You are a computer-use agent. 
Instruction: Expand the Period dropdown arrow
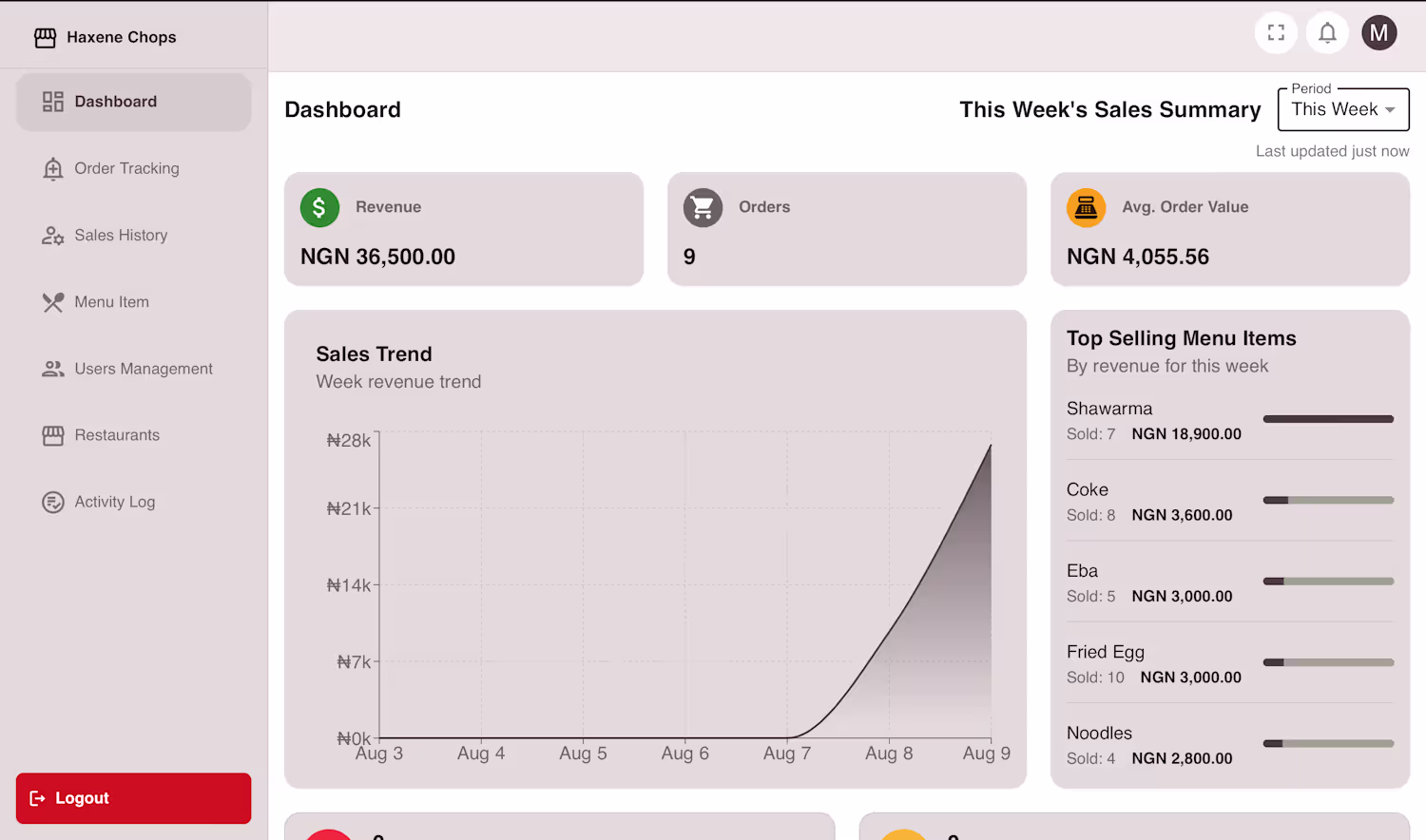[1390, 110]
